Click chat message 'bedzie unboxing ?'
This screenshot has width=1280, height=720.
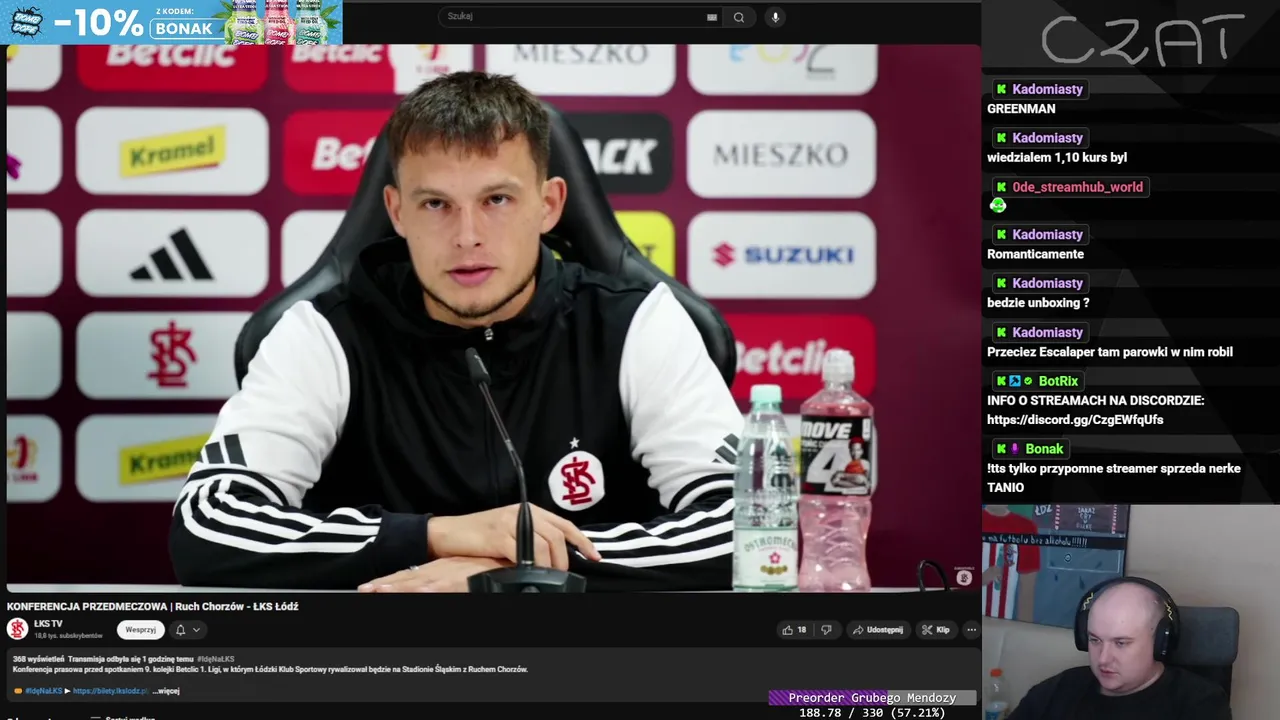(1038, 303)
